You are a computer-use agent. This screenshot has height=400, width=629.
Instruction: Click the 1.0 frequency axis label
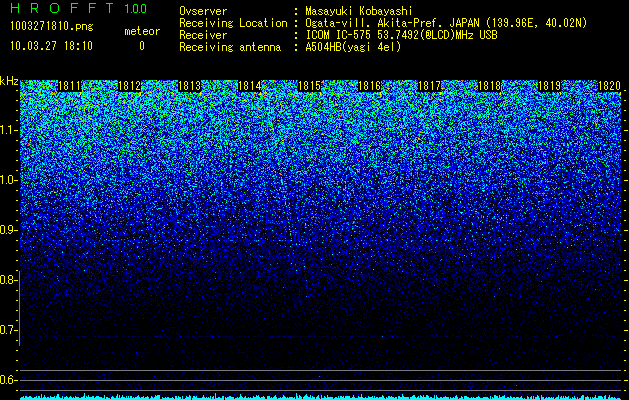pyautogui.click(x=8, y=180)
